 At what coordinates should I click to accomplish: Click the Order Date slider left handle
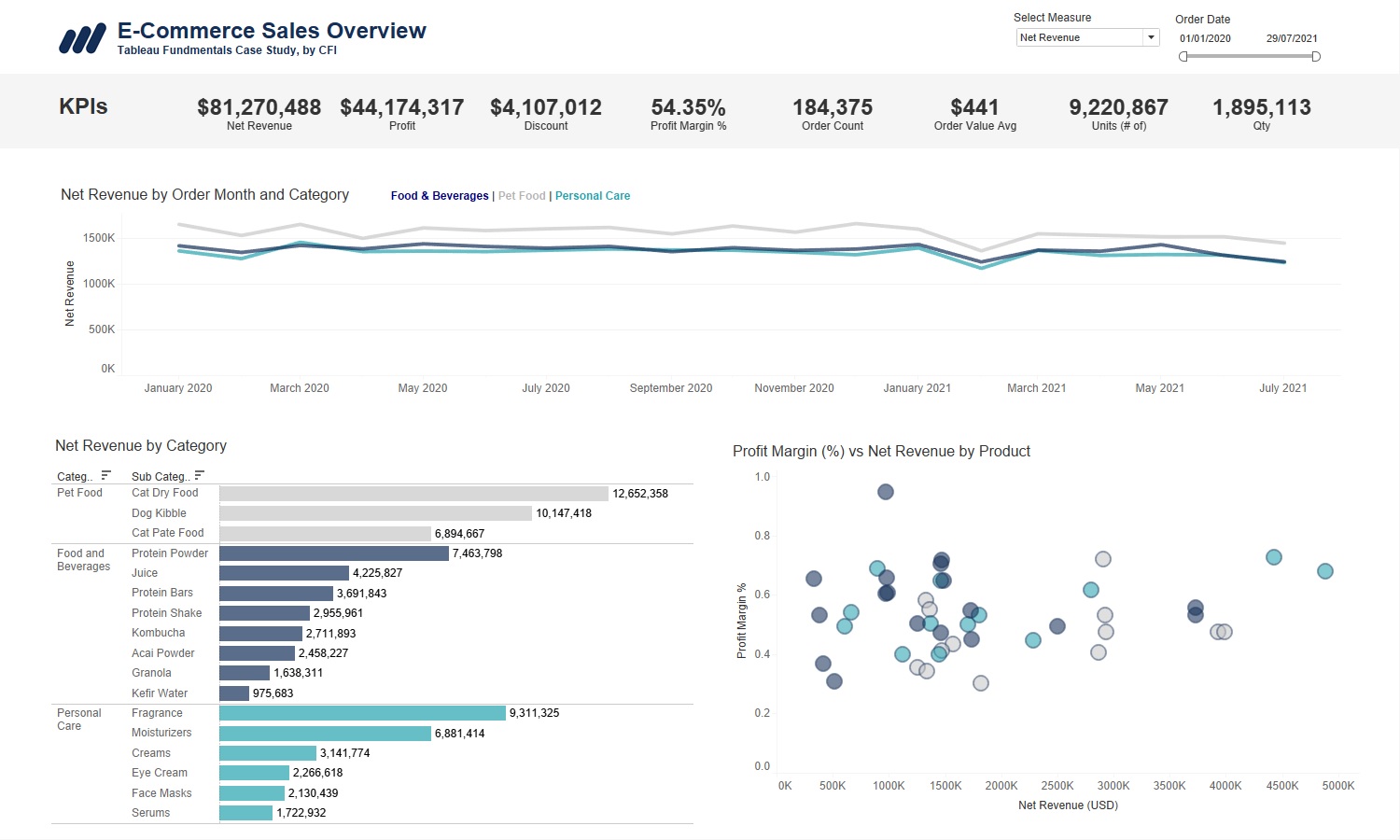pos(1183,57)
